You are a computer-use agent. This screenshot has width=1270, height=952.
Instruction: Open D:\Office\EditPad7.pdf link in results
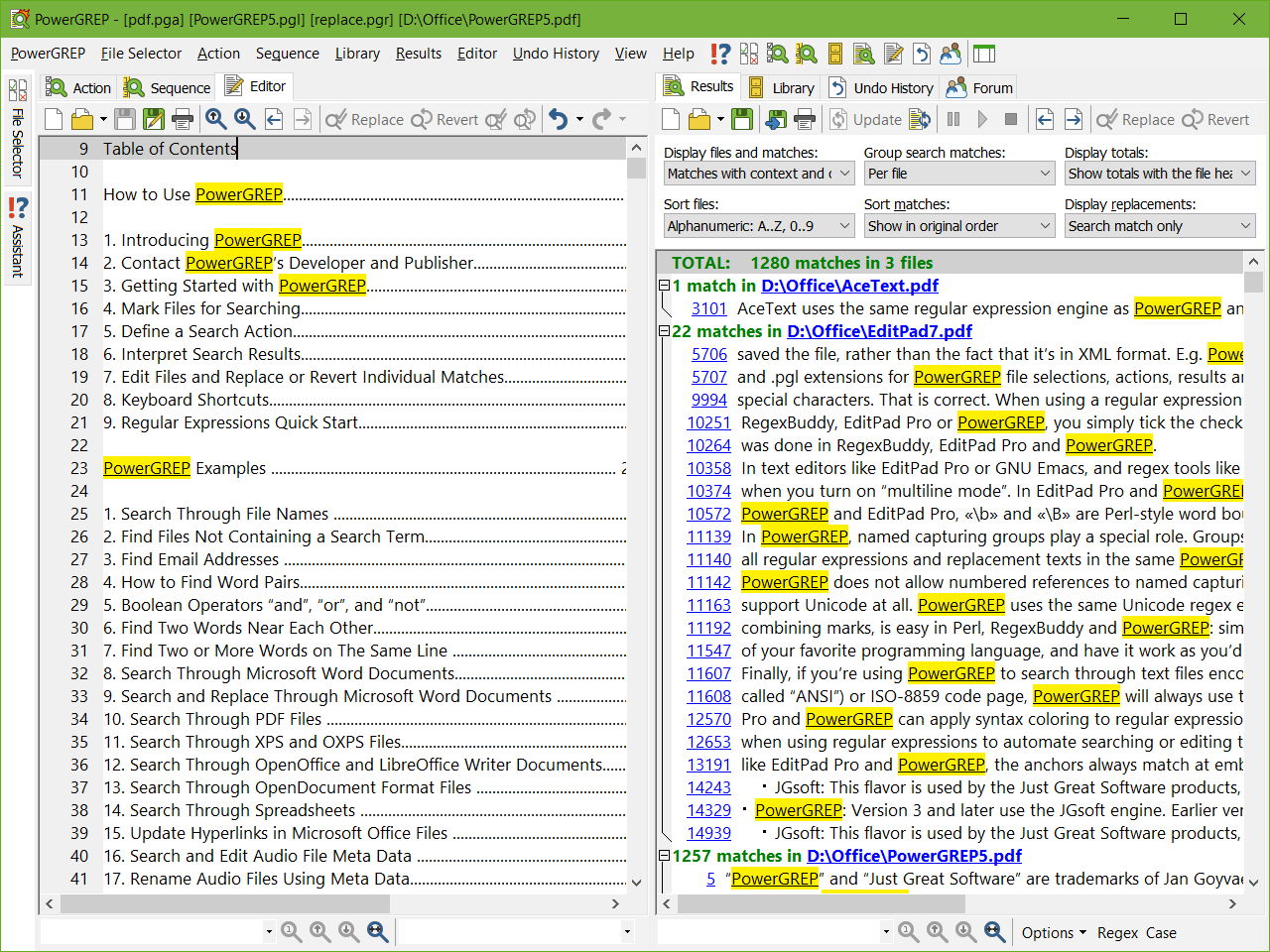point(879,331)
